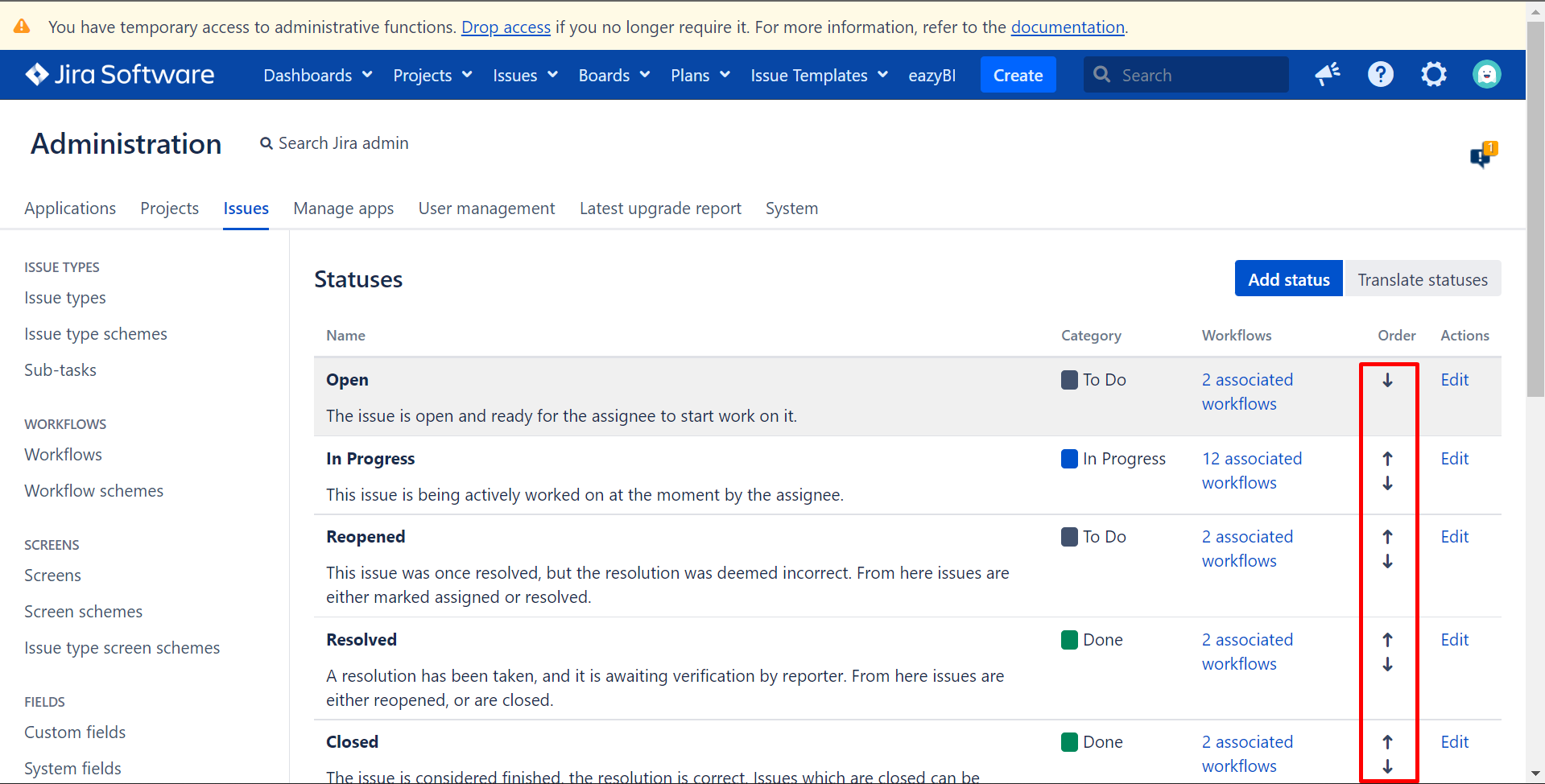
Task: Click inside the Search Jira admin field
Action: (x=344, y=142)
